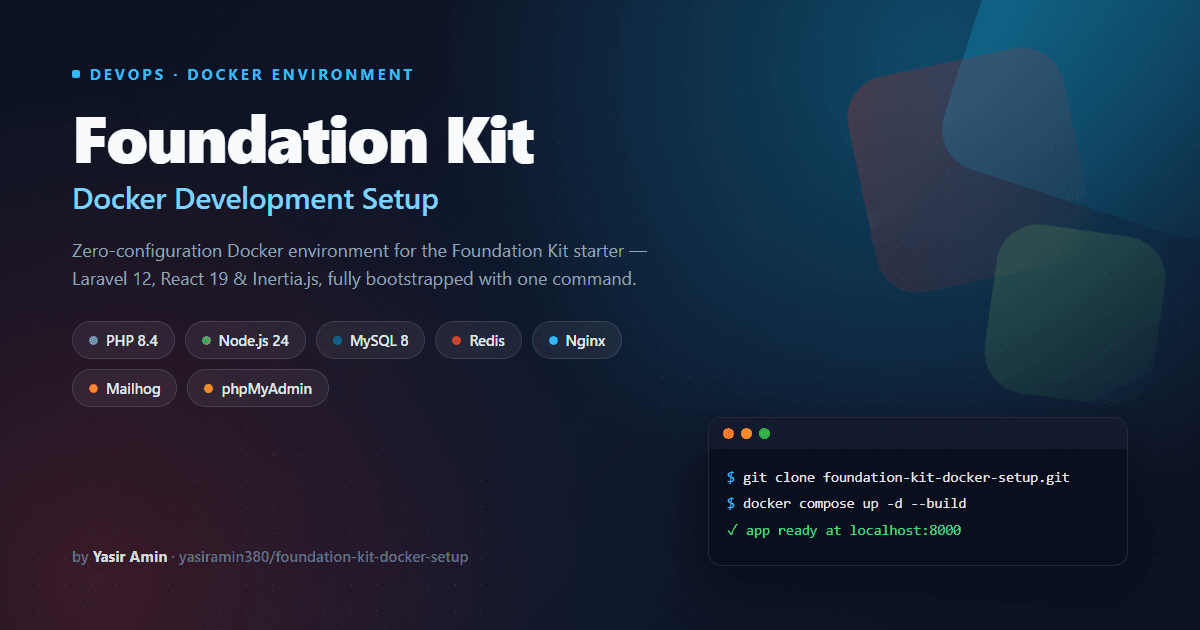1200x630 pixels.
Task: Click the app ready at localhost:8000 line
Action: pos(843,530)
